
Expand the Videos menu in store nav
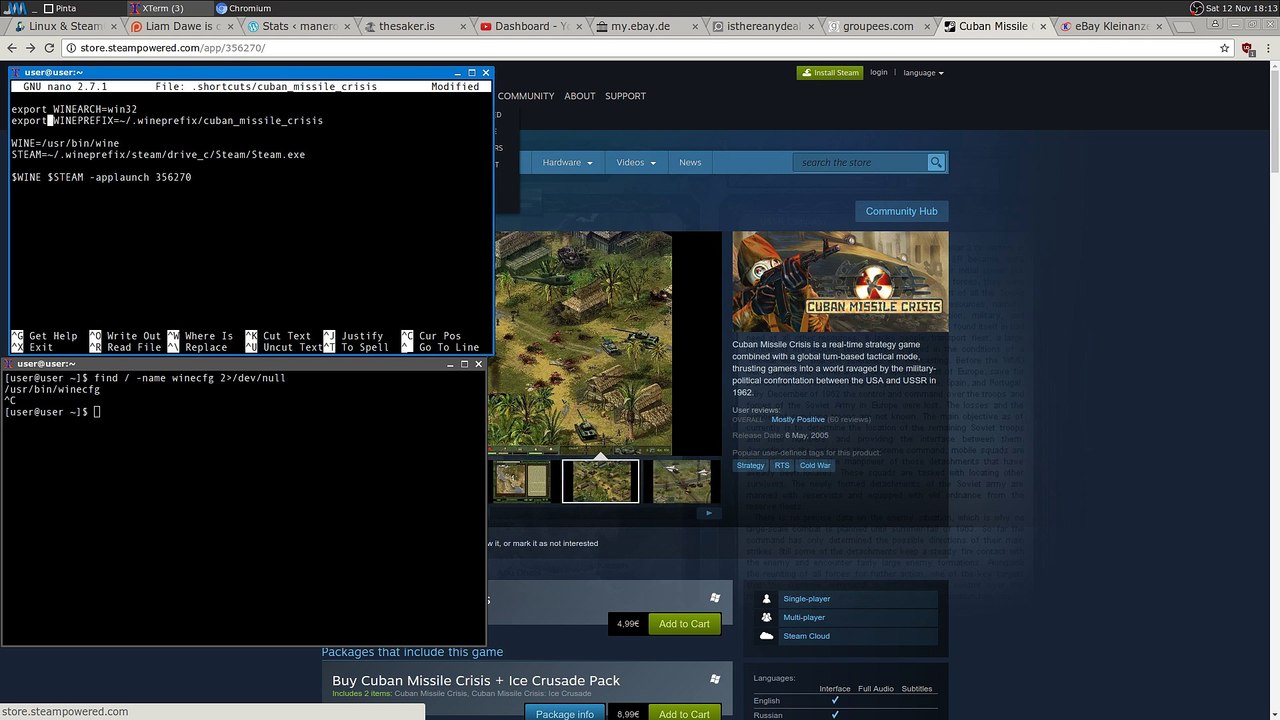pyautogui.click(x=636, y=162)
